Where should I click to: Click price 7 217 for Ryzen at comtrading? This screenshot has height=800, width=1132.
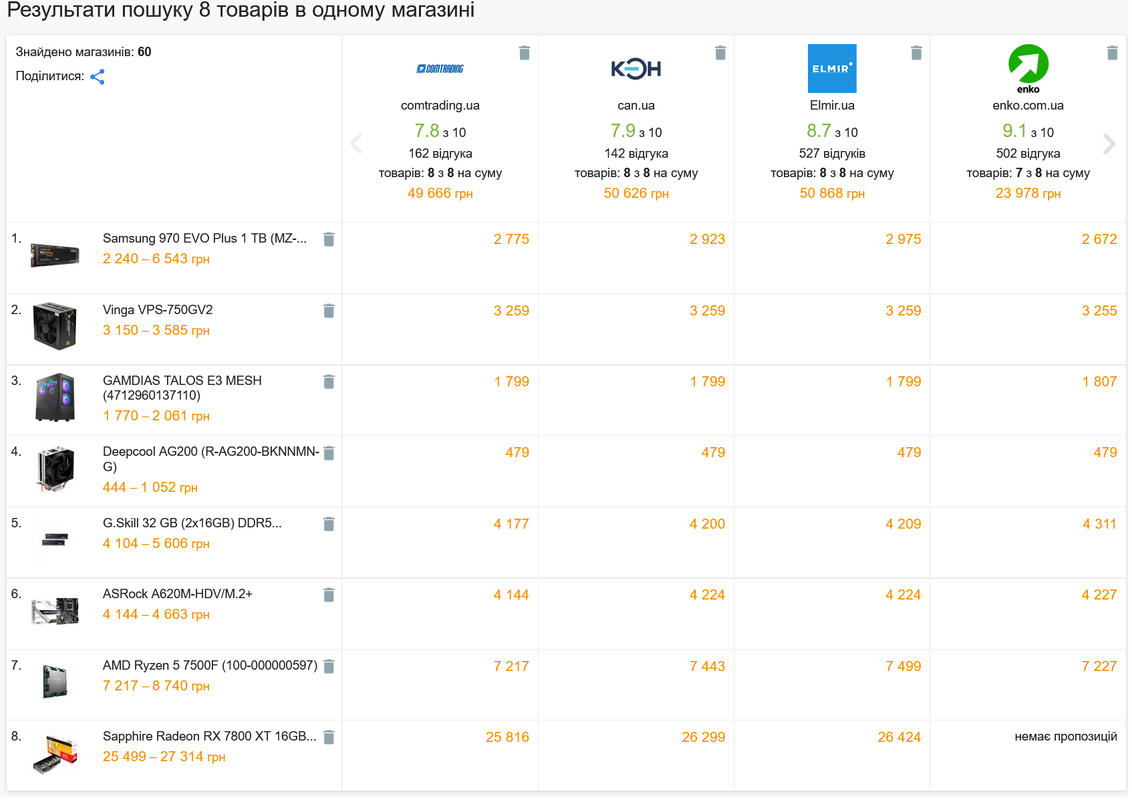pyautogui.click(x=512, y=666)
